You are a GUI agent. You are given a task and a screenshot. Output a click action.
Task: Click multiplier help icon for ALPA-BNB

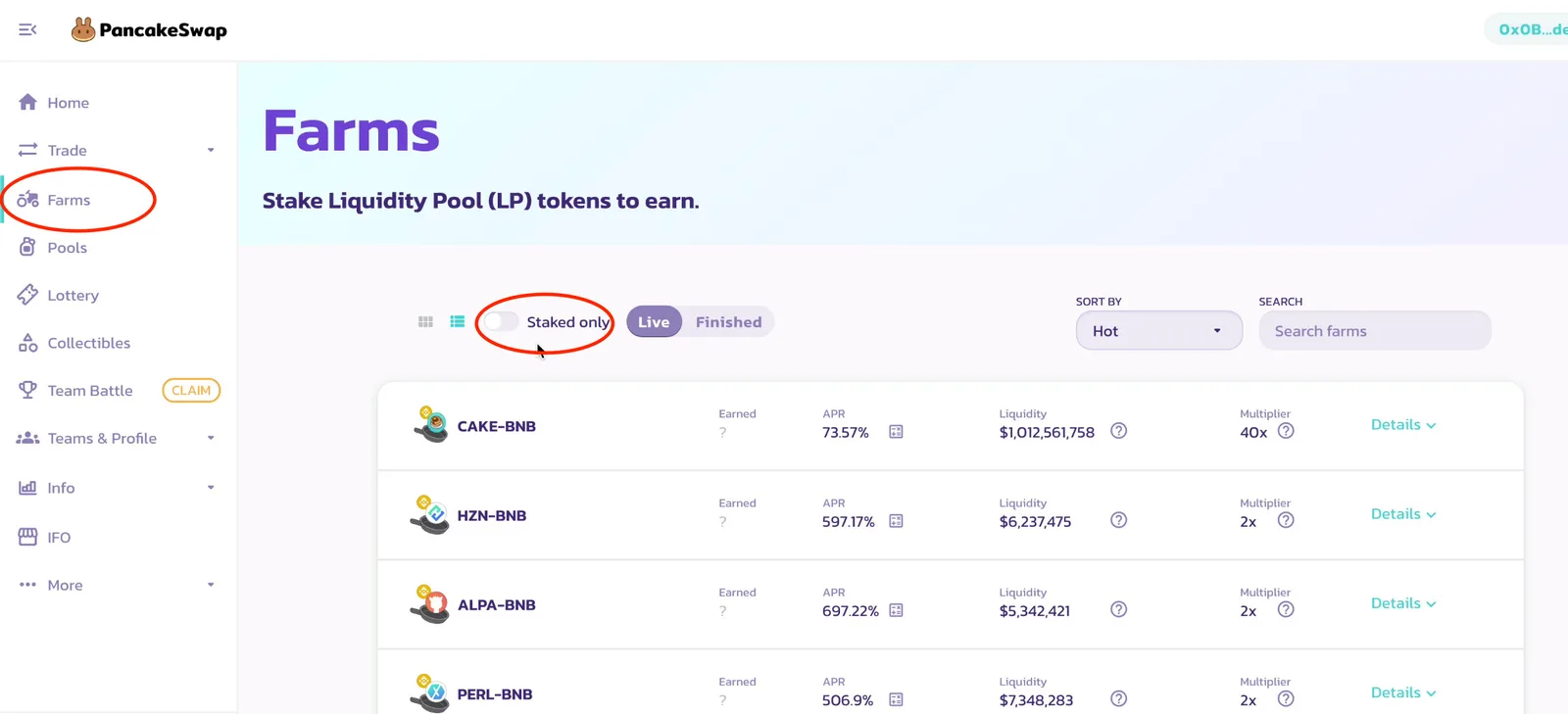[1286, 609]
